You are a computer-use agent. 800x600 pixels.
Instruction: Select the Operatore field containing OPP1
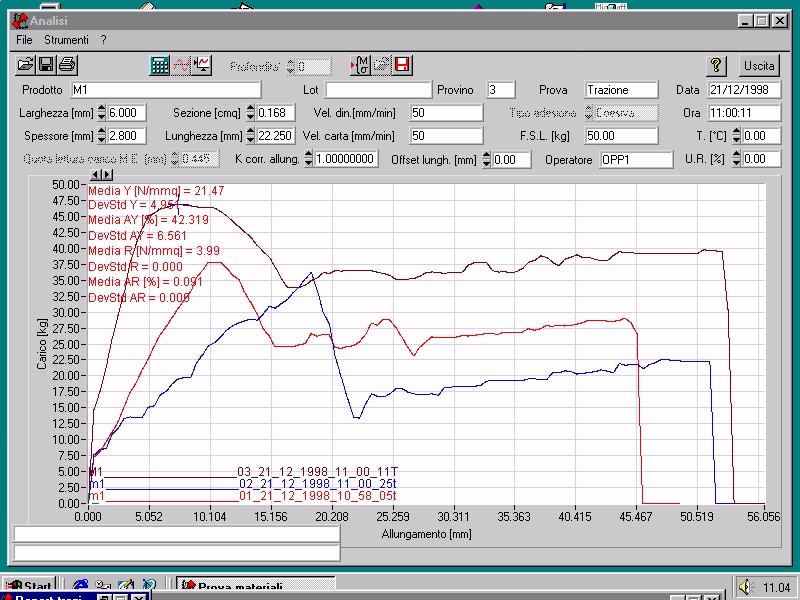635,159
